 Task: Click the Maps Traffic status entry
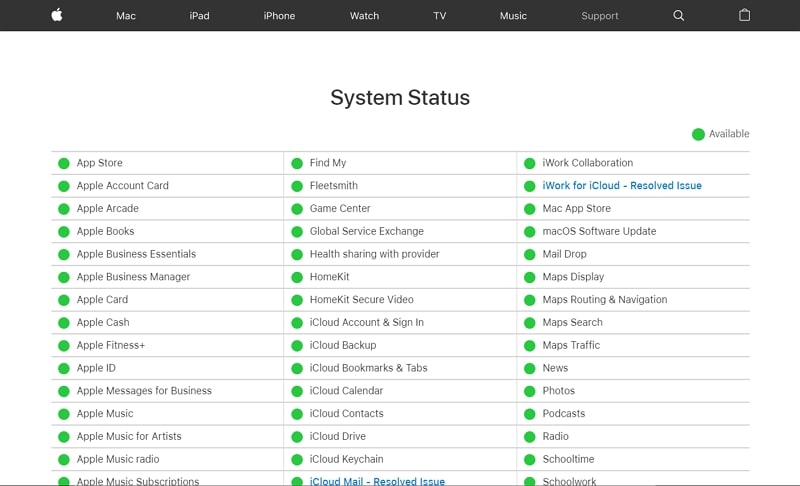coord(571,345)
